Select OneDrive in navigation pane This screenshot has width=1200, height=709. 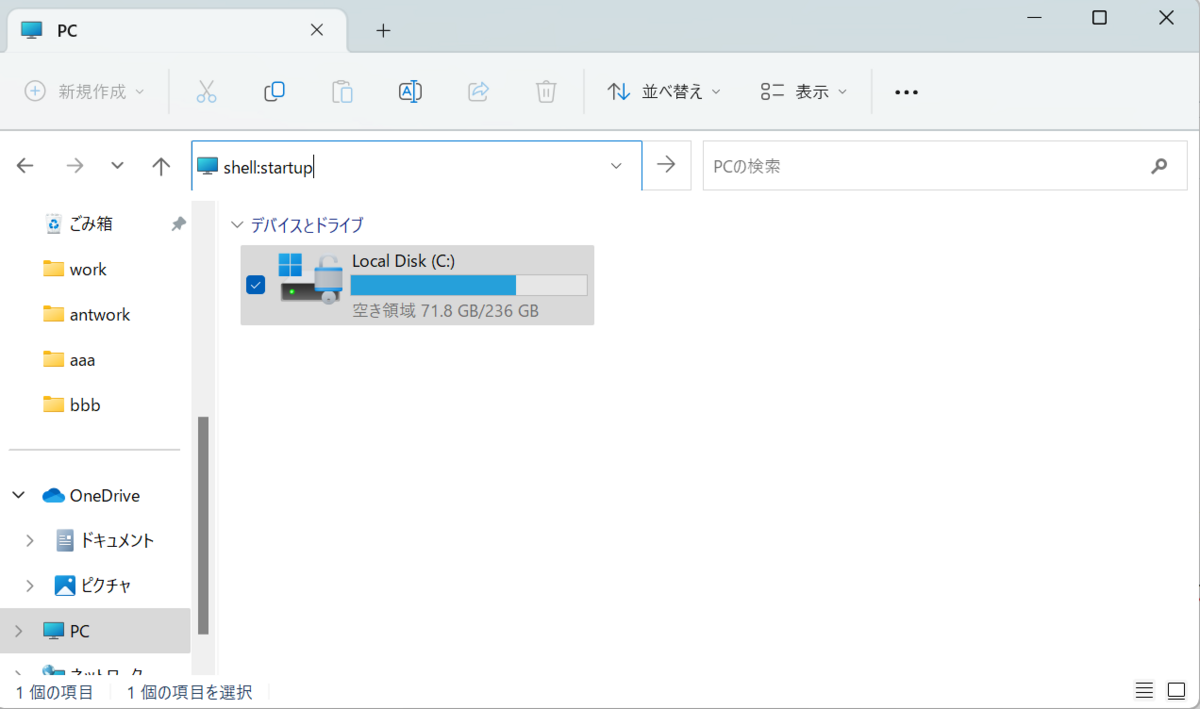point(105,495)
